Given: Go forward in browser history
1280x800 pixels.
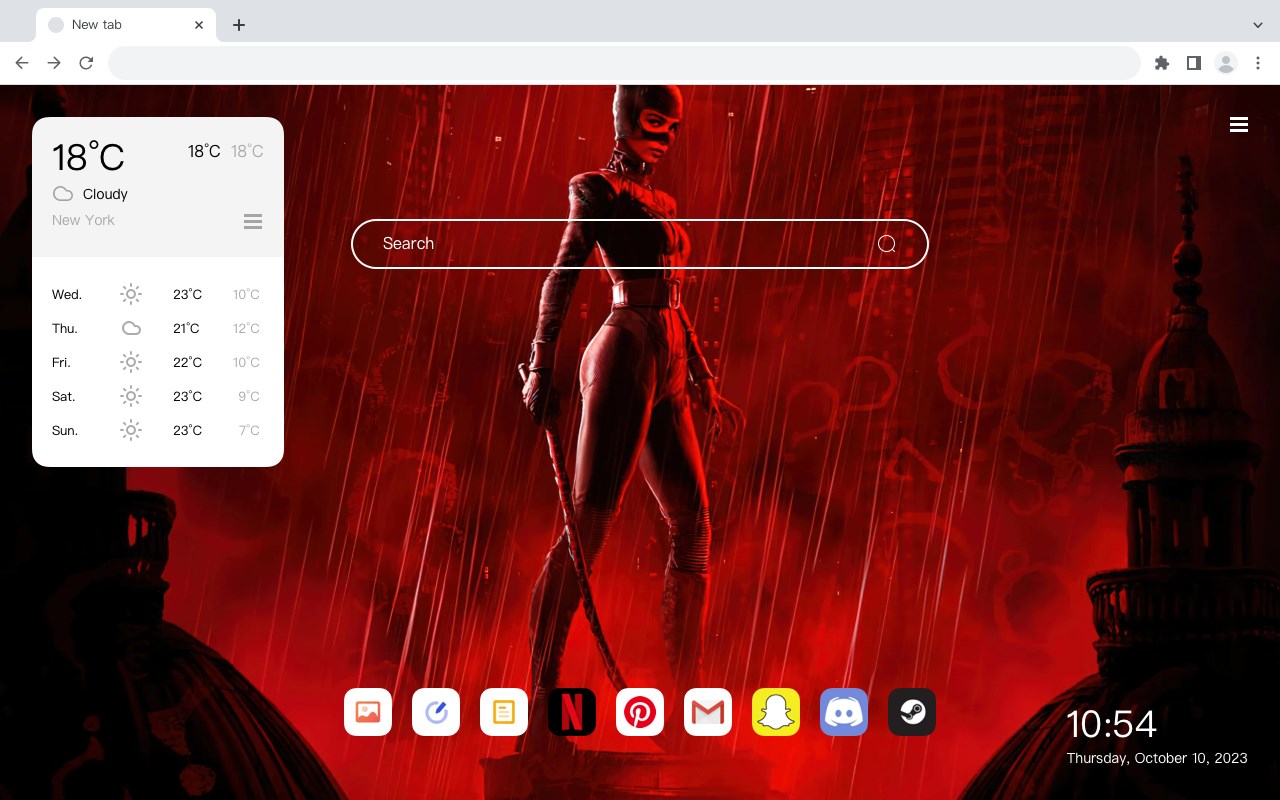Looking at the screenshot, I should pyautogui.click(x=54, y=63).
